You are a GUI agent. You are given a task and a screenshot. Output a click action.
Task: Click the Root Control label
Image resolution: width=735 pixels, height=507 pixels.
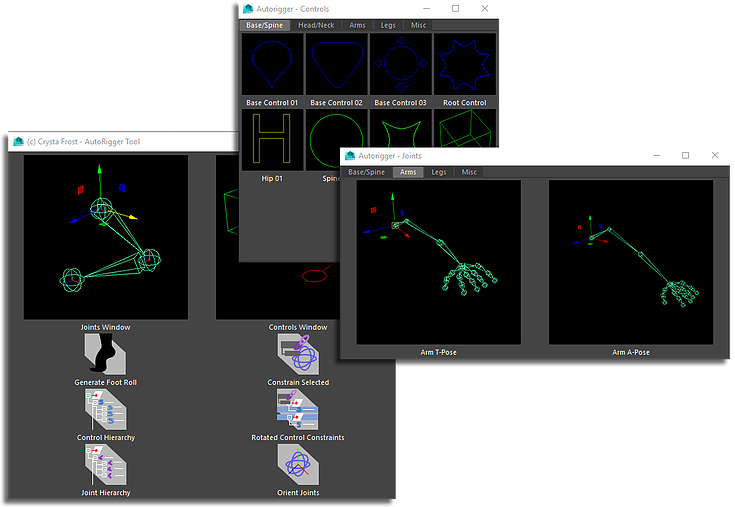click(465, 103)
